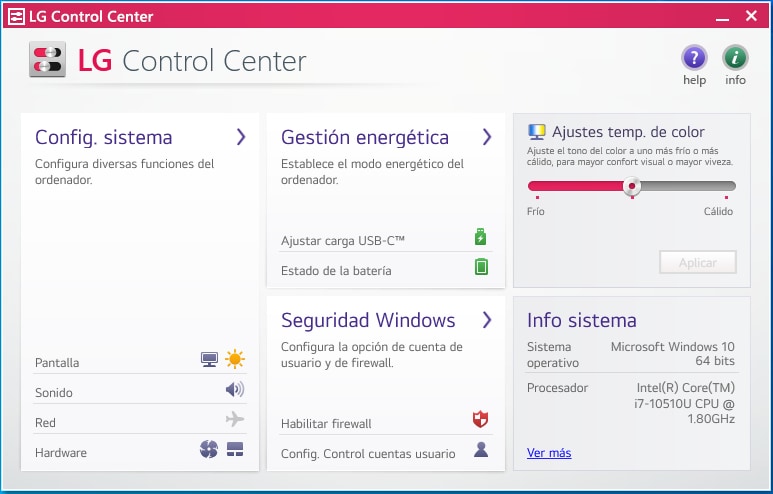Open the help icon

tap(694, 58)
